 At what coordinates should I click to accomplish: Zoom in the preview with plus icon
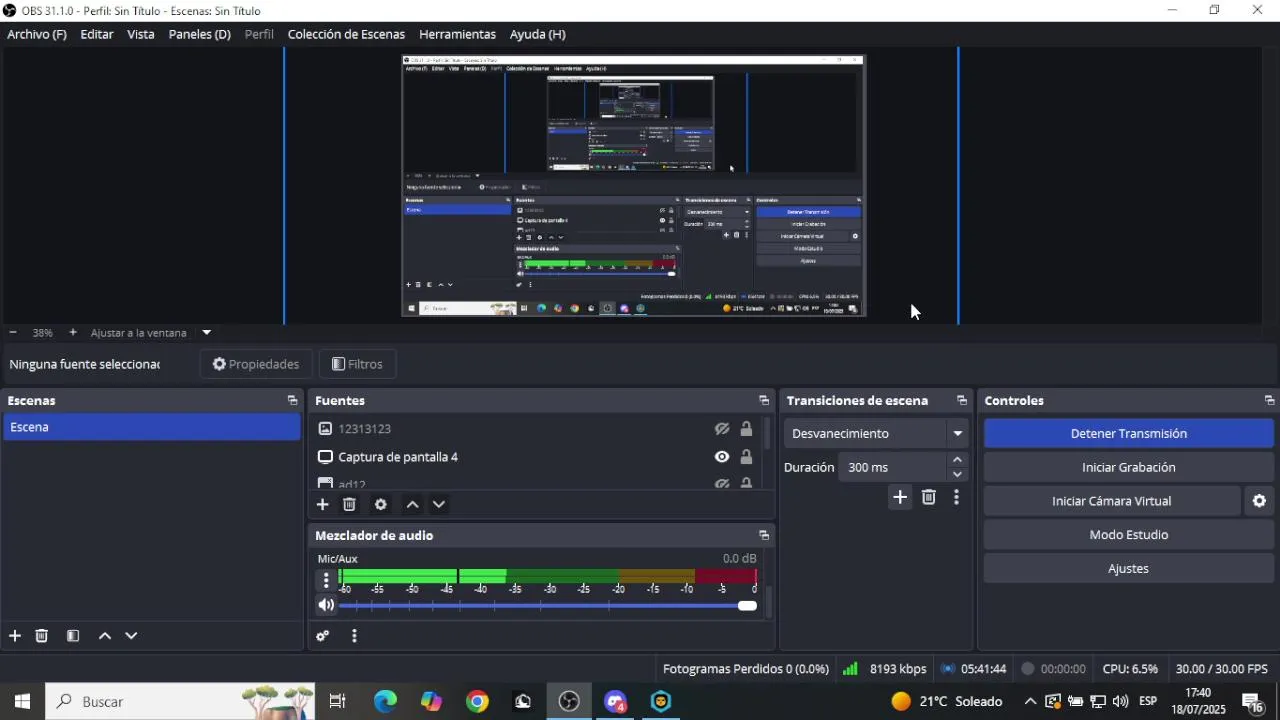tap(72, 332)
